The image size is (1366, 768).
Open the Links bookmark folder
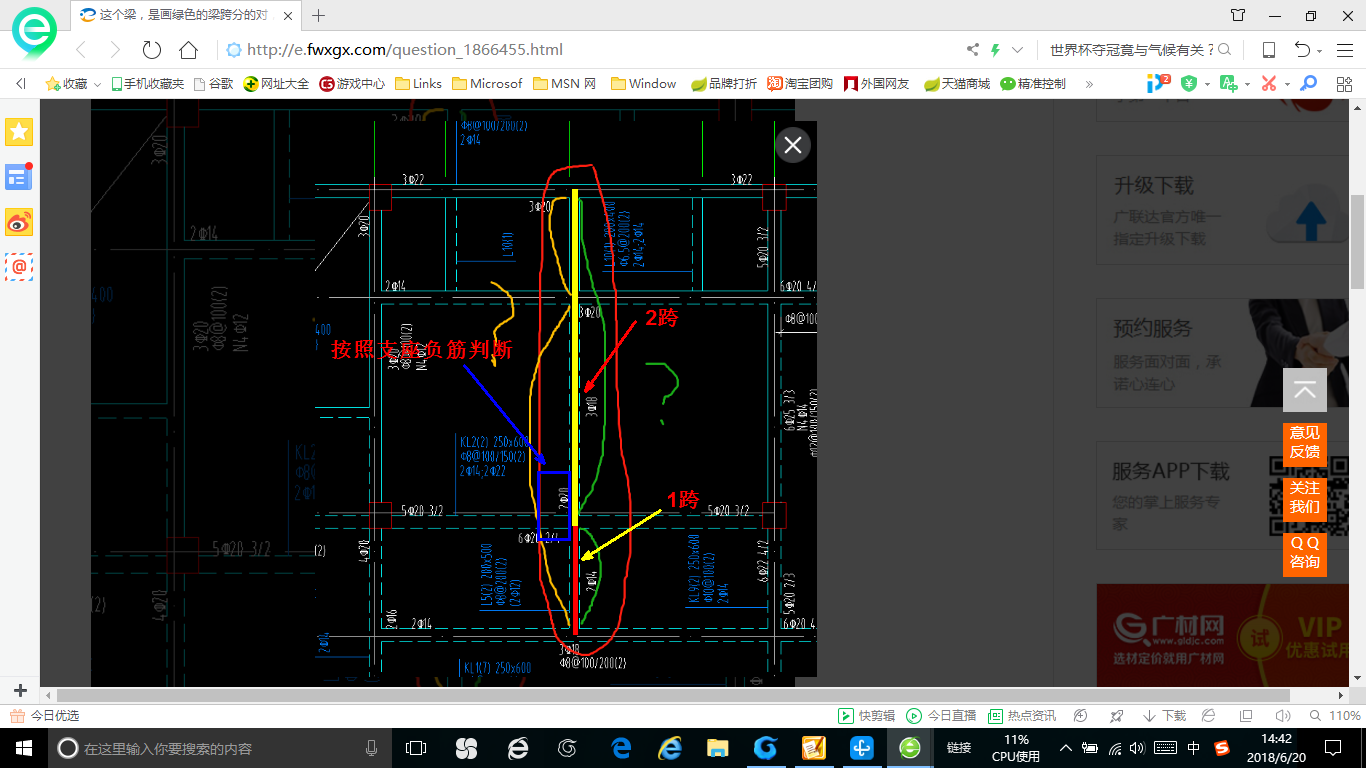click(418, 84)
